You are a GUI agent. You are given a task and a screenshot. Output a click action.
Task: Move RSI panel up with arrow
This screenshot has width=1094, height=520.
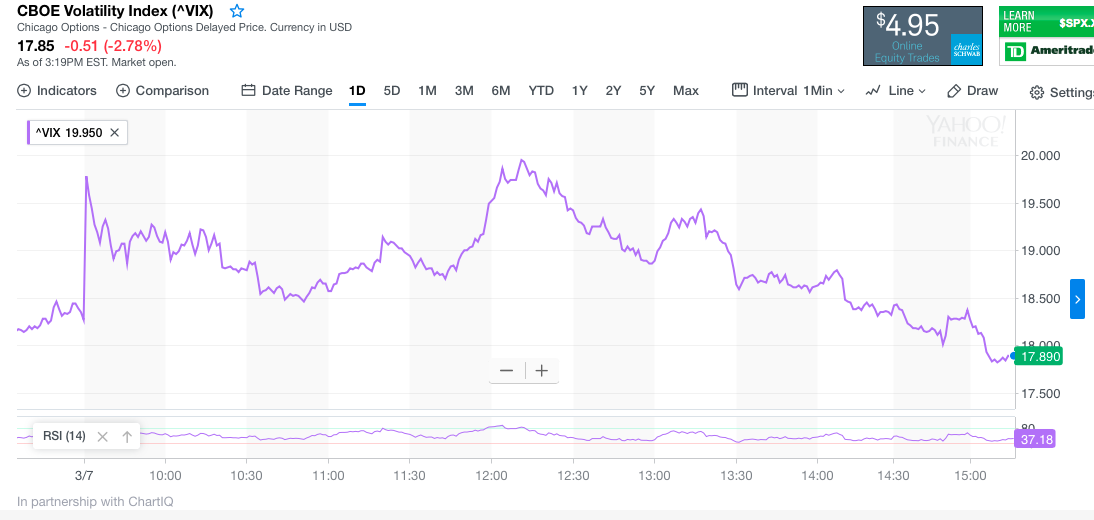pyautogui.click(x=127, y=436)
